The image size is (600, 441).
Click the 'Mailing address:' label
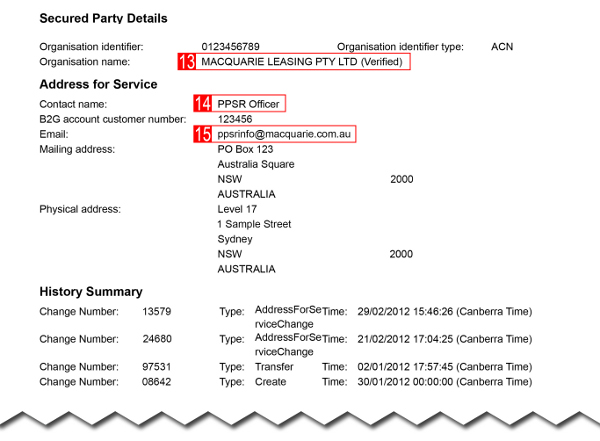(77, 149)
